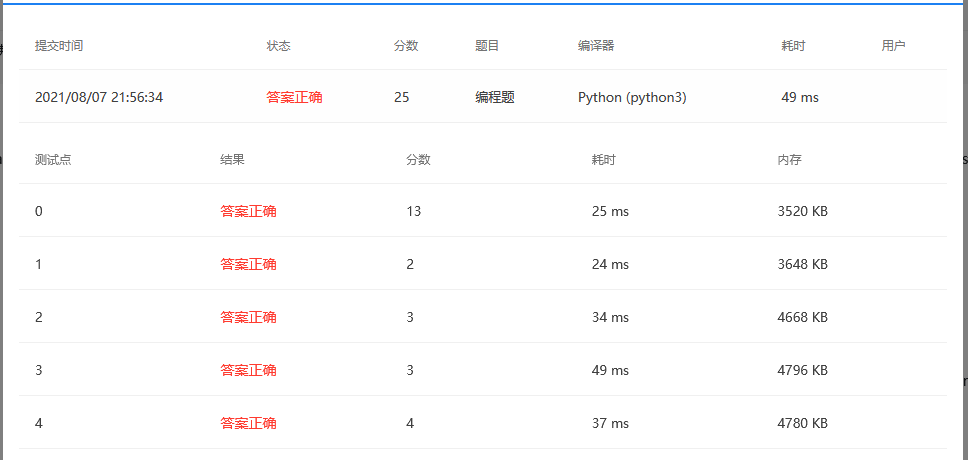Click the submission status 答案正确 next to the date
The width and height of the screenshot is (968, 460).
(294, 97)
